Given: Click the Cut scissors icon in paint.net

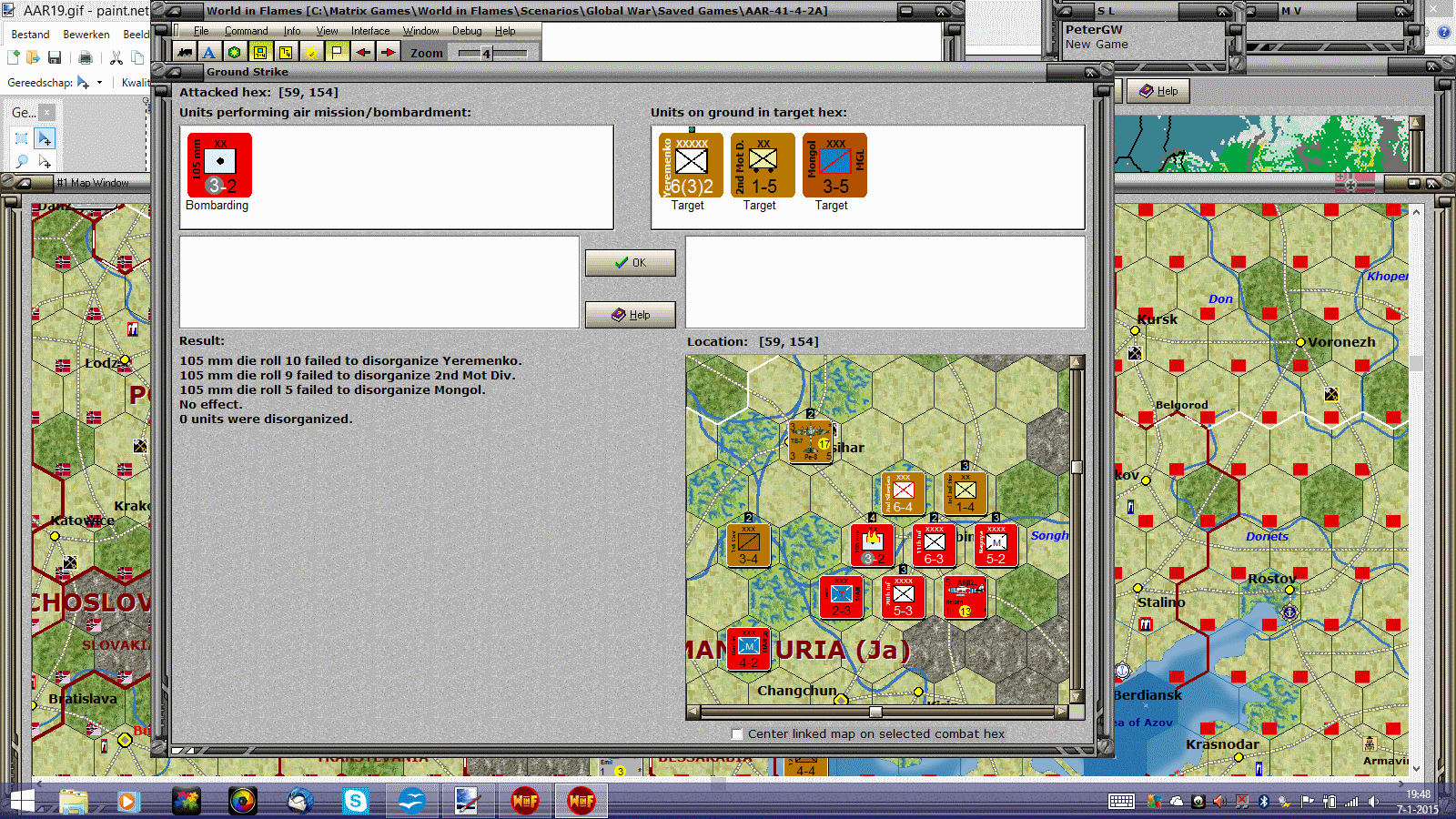Looking at the screenshot, I should tap(116, 57).
